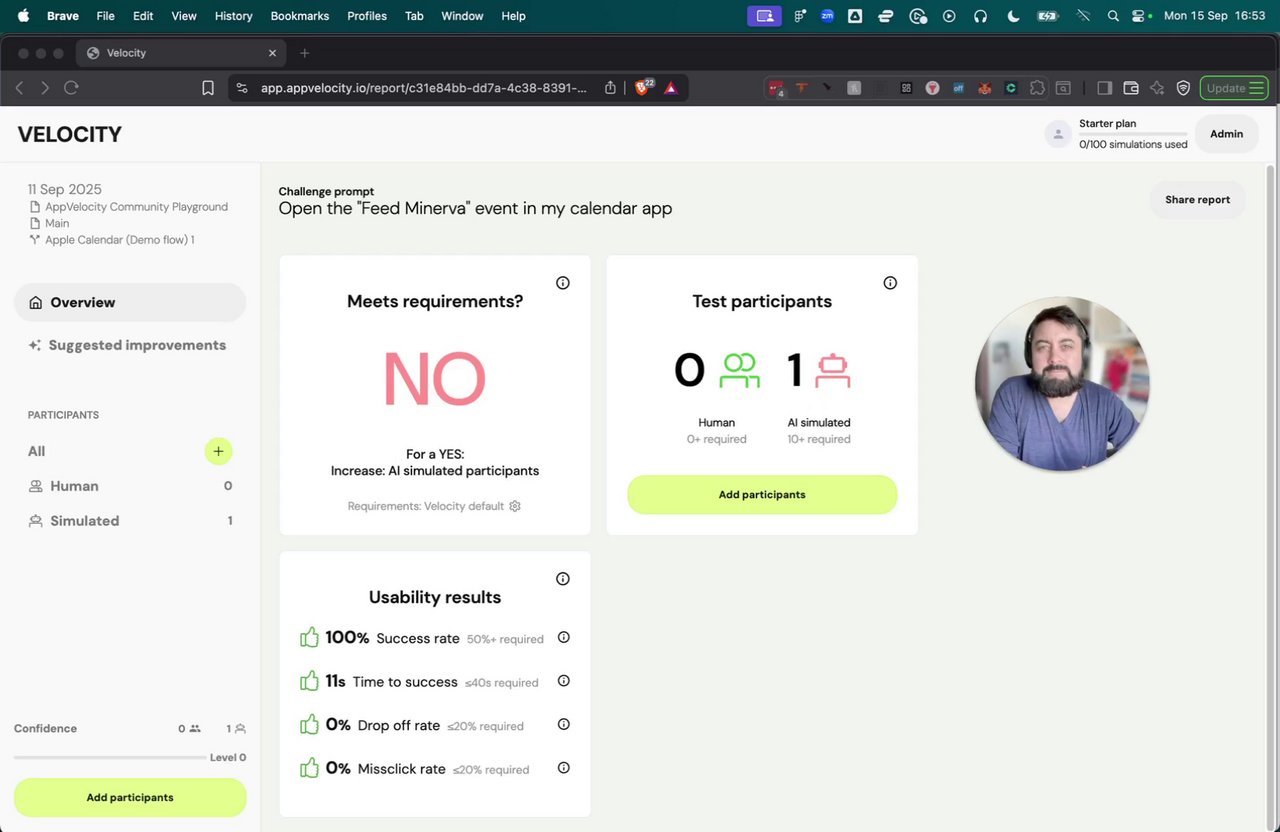
Task: Show All participants
Action: click(x=37, y=451)
